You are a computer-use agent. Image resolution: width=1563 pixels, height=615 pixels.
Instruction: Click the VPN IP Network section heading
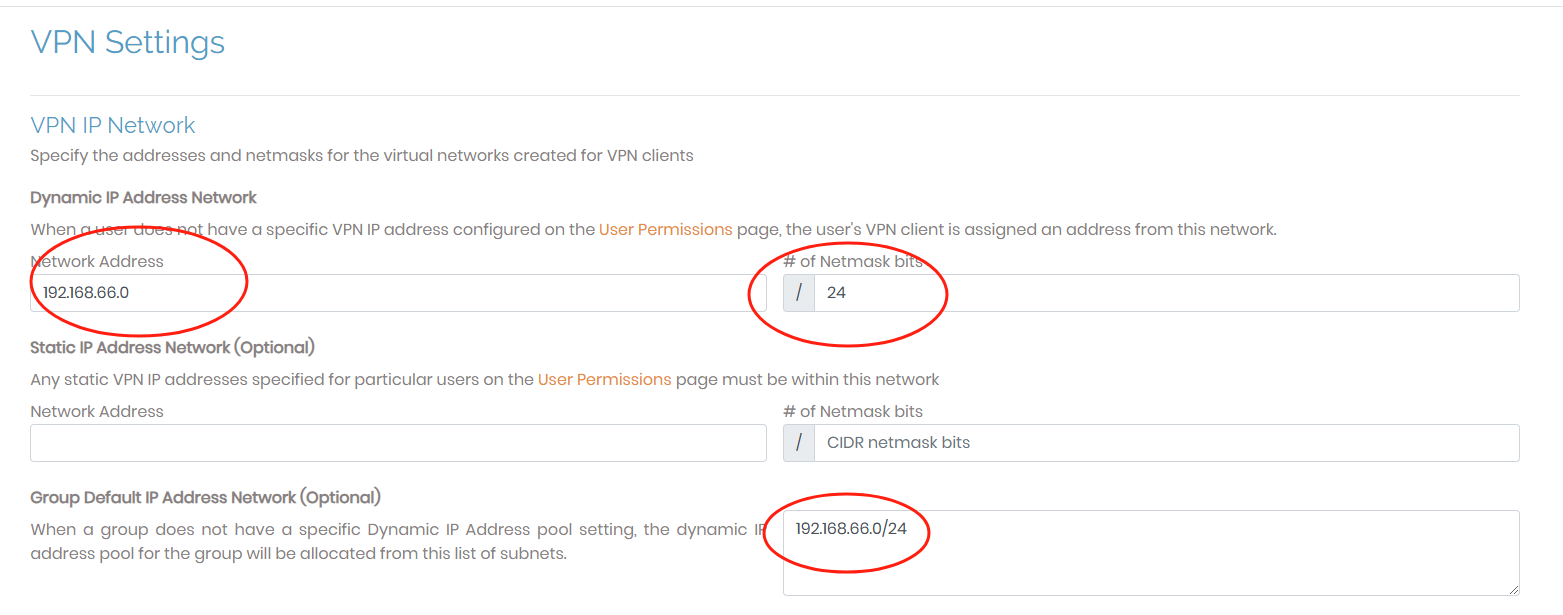[113, 125]
